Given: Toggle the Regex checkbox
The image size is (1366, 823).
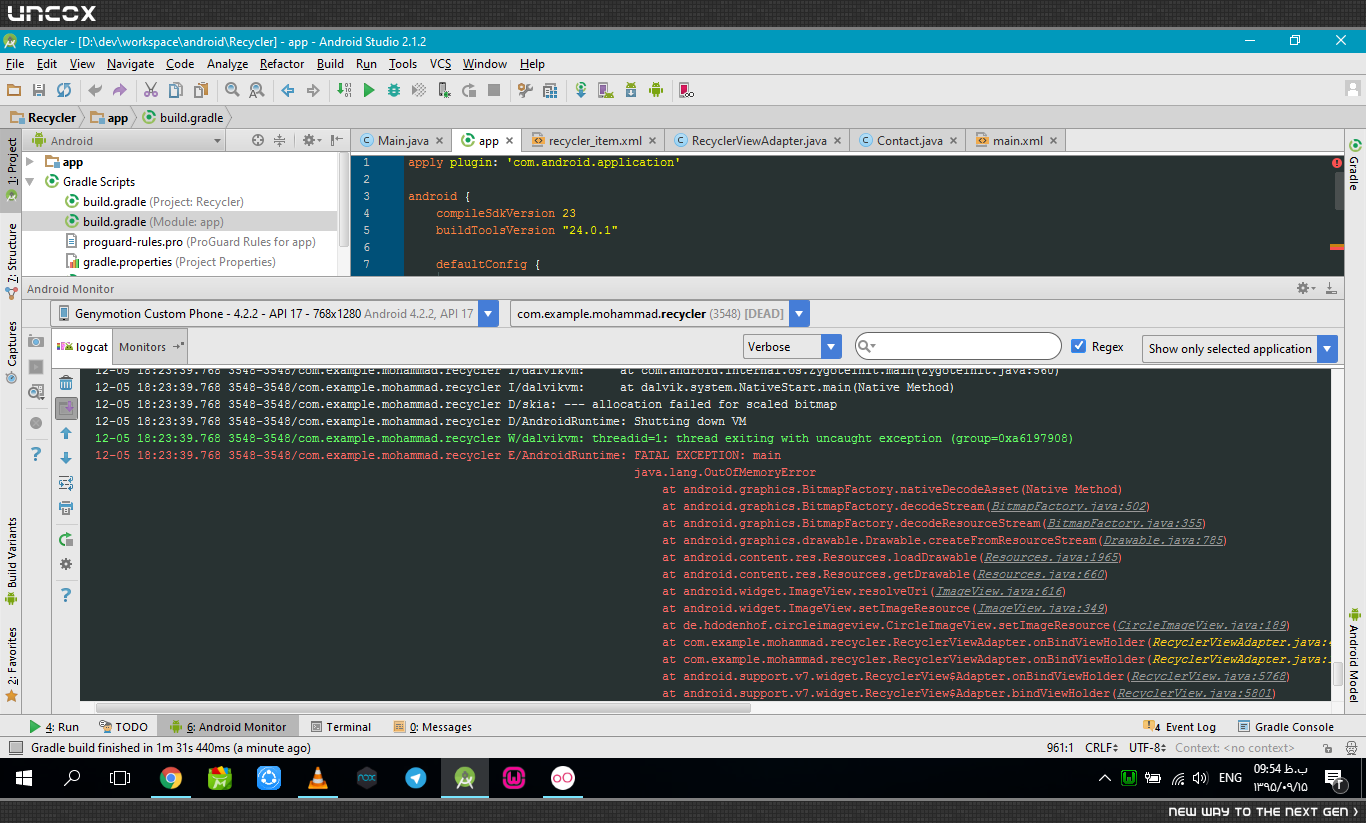Looking at the screenshot, I should 1078,346.
